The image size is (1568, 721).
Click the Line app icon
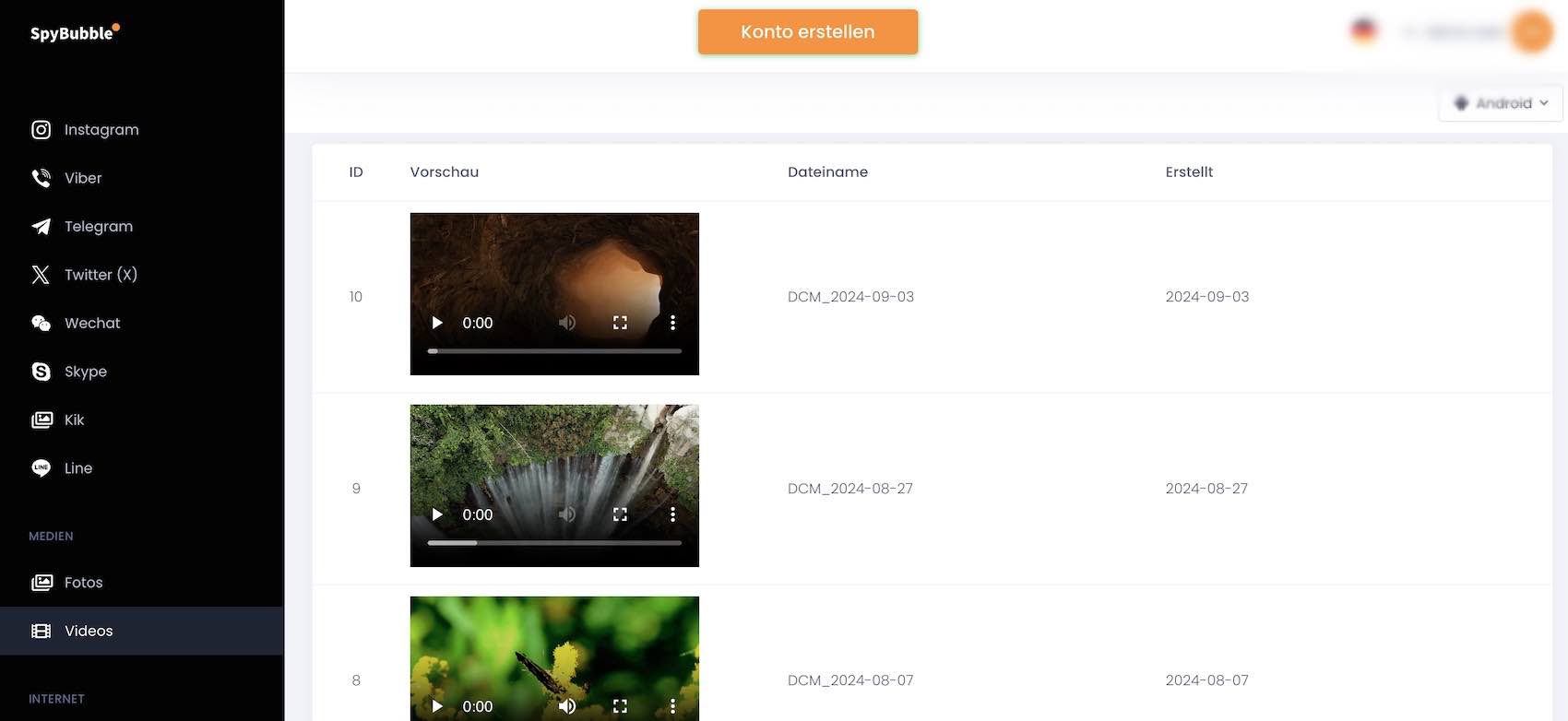[x=42, y=468]
